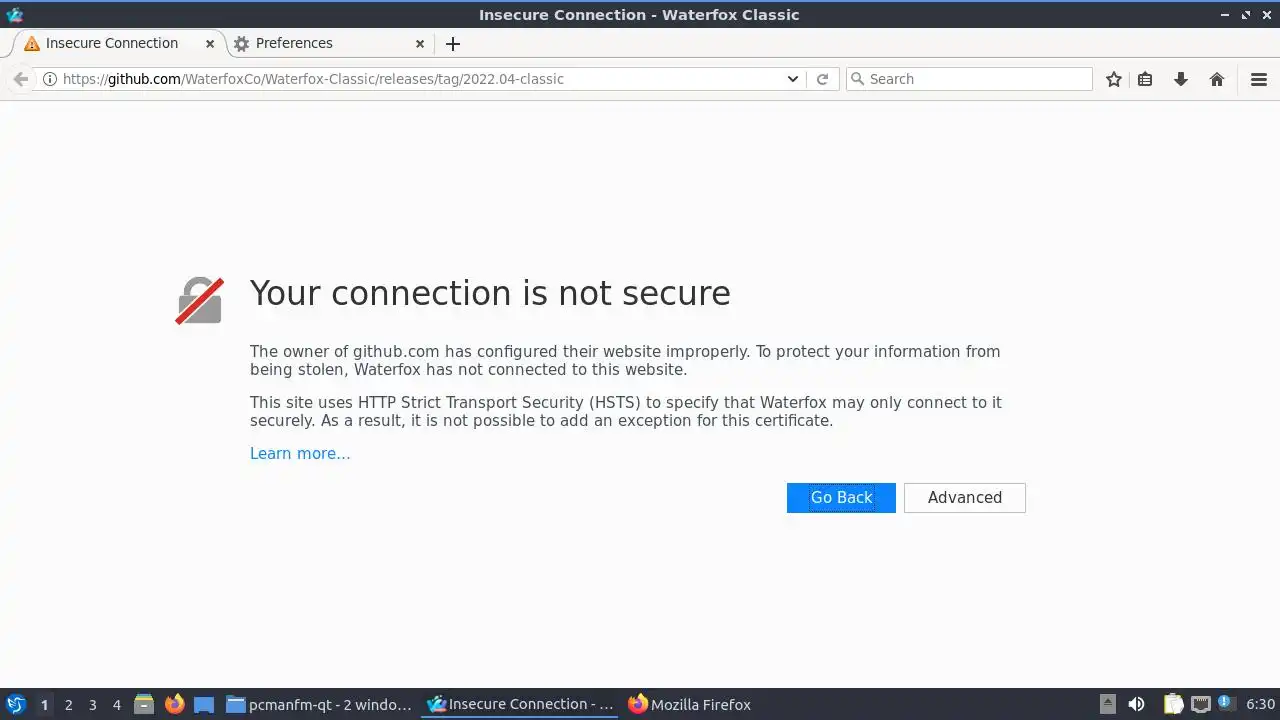Click the Go Back button
This screenshot has height=720, width=1280.
[841, 498]
